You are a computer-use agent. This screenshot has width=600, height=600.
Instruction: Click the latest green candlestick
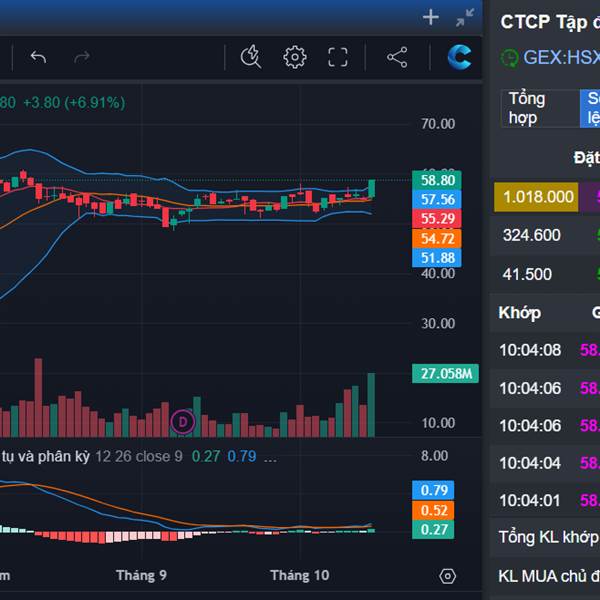pos(371,189)
